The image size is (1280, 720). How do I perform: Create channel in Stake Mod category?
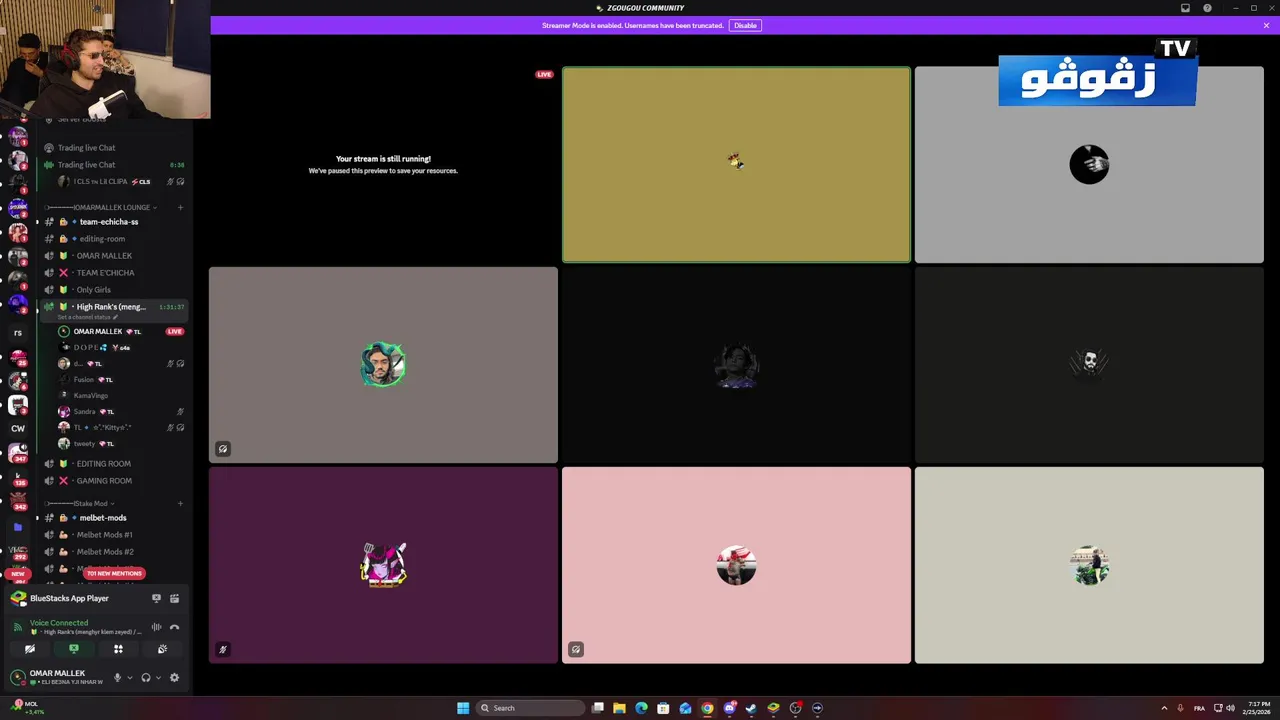pyautogui.click(x=180, y=503)
